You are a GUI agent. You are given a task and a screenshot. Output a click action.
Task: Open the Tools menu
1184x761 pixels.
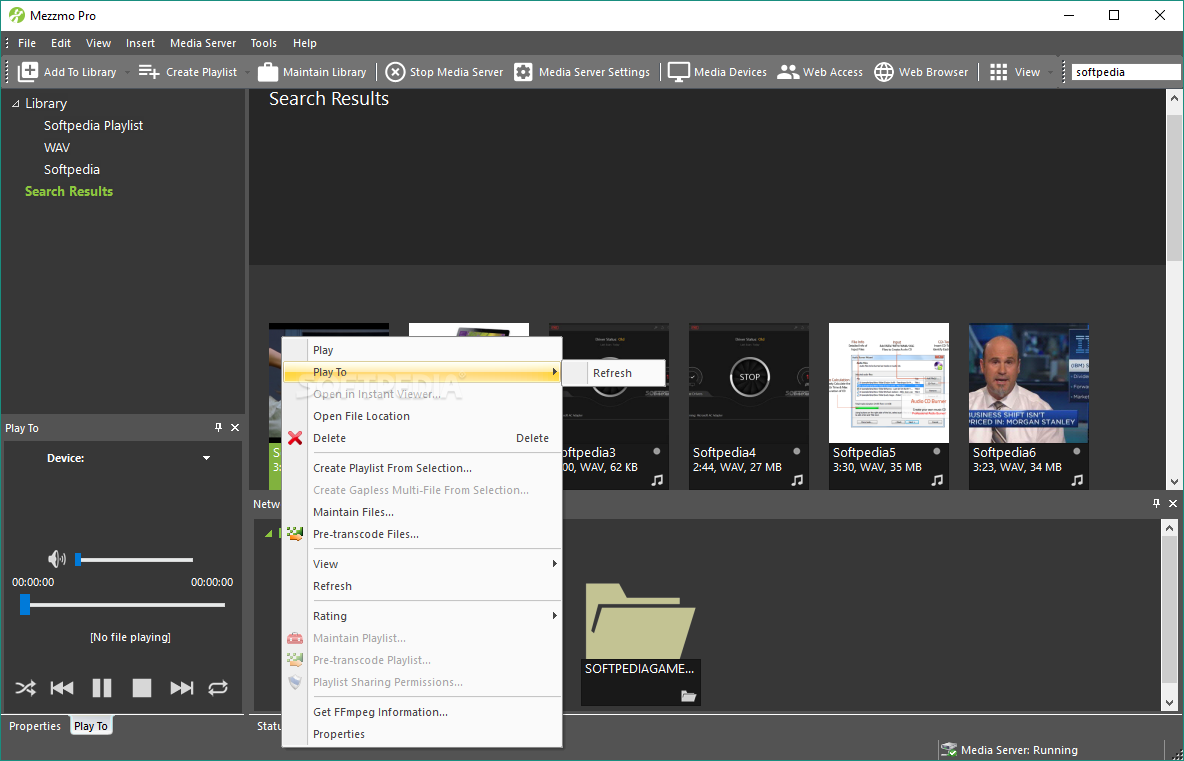pyautogui.click(x=264, y=43)
